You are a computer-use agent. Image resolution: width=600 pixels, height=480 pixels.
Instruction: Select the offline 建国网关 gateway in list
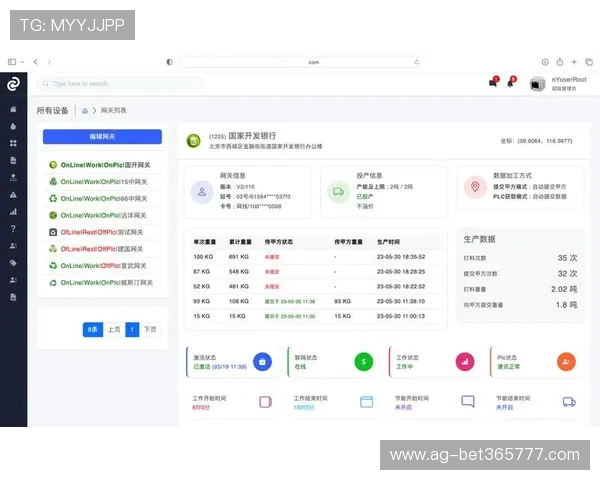(x=103, y=249)
